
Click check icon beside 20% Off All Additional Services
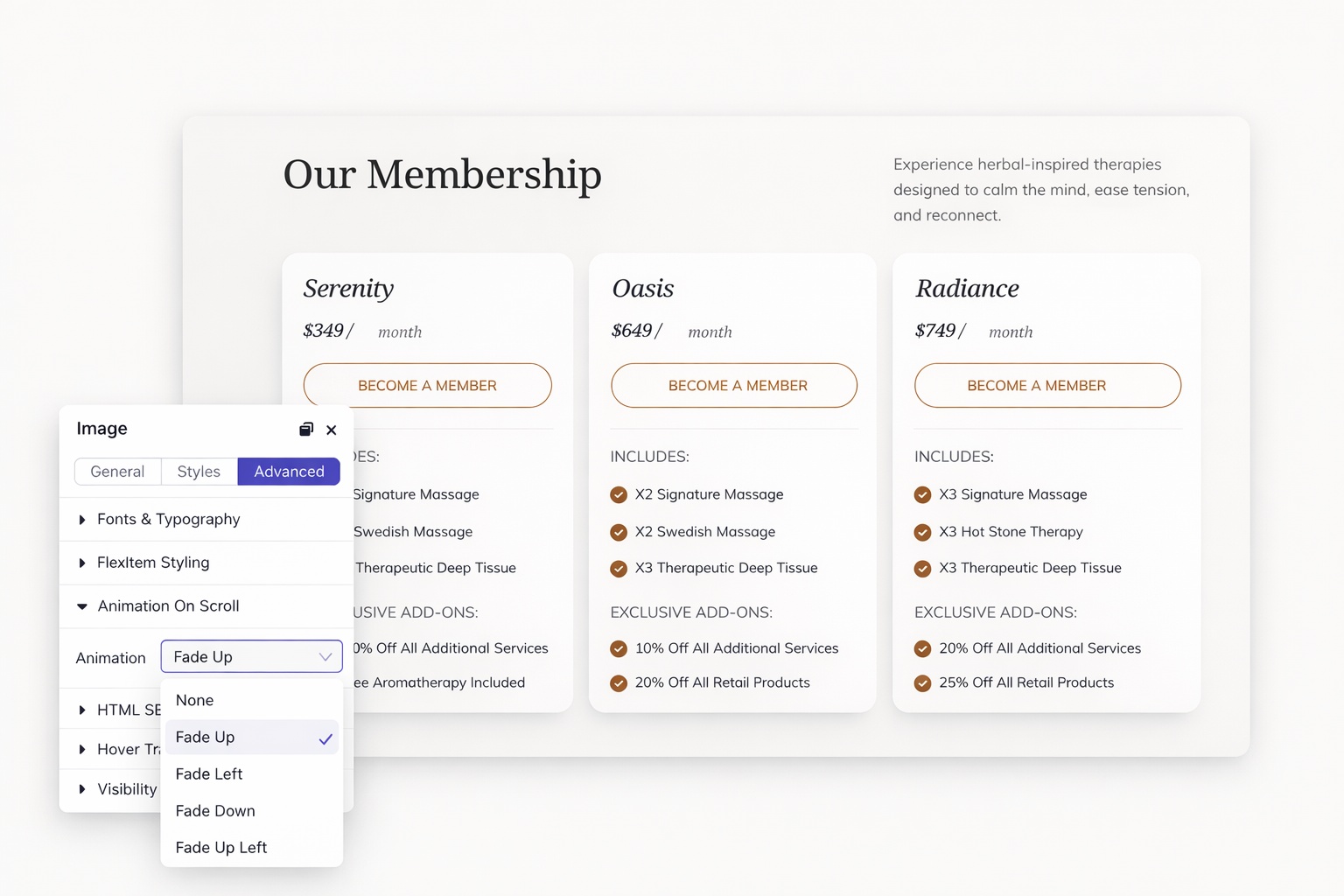pyautogui.click(x=922, y=648)
